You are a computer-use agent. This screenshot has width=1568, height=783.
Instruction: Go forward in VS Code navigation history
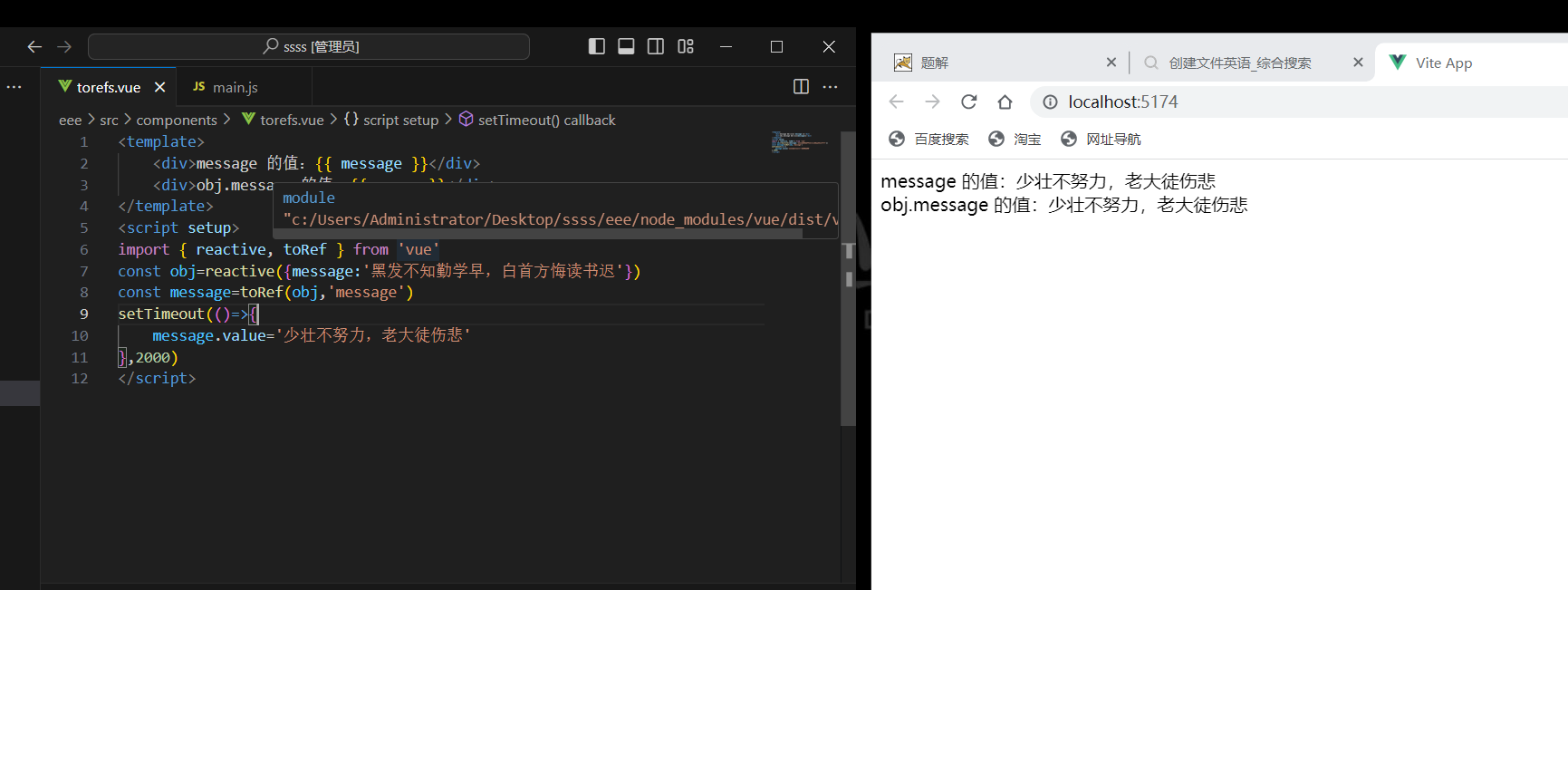(64, 46)
